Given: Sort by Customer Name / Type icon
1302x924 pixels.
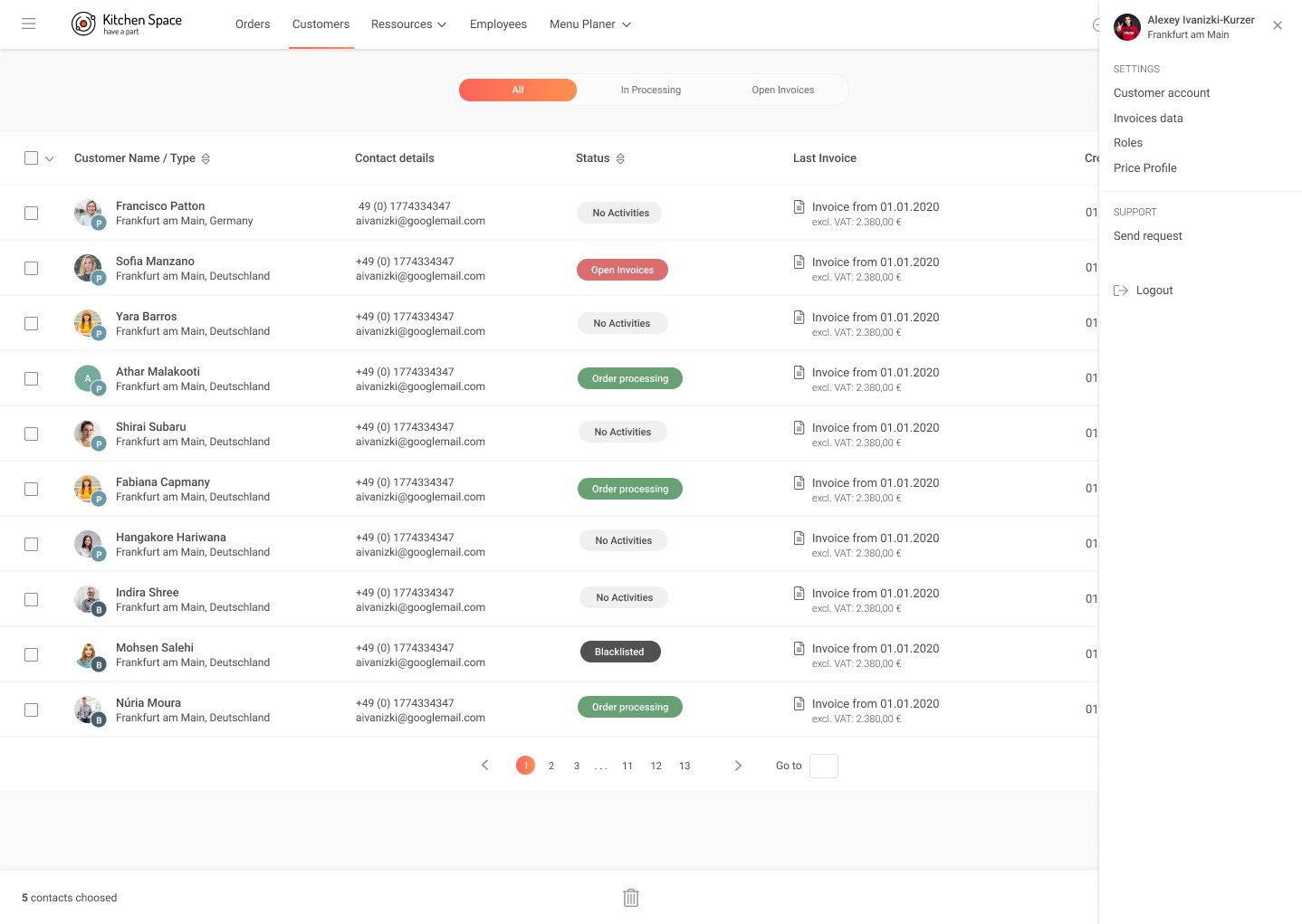Looking at the screenshot, I should [206, 159].
